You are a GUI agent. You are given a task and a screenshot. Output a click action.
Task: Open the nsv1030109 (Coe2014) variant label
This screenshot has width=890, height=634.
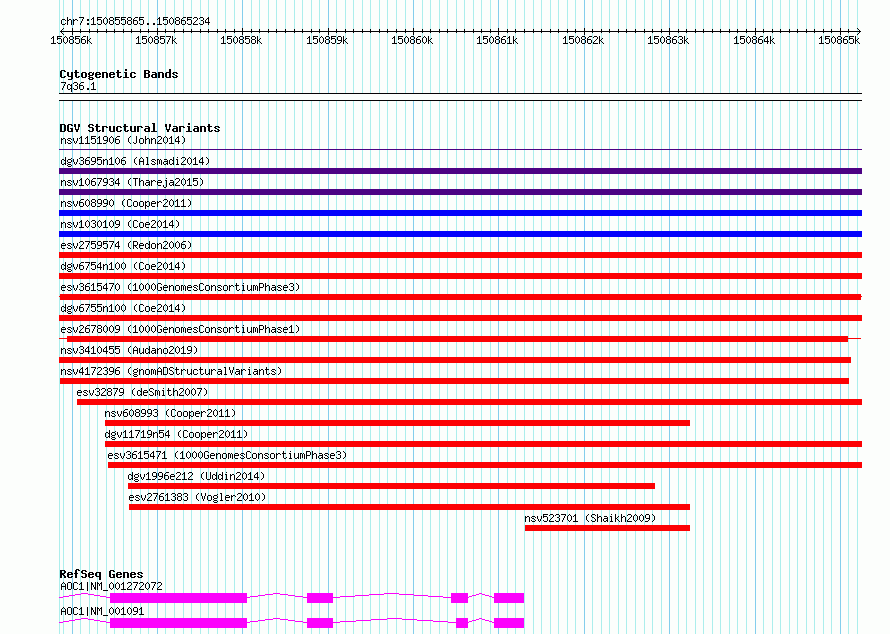point(120,224)
